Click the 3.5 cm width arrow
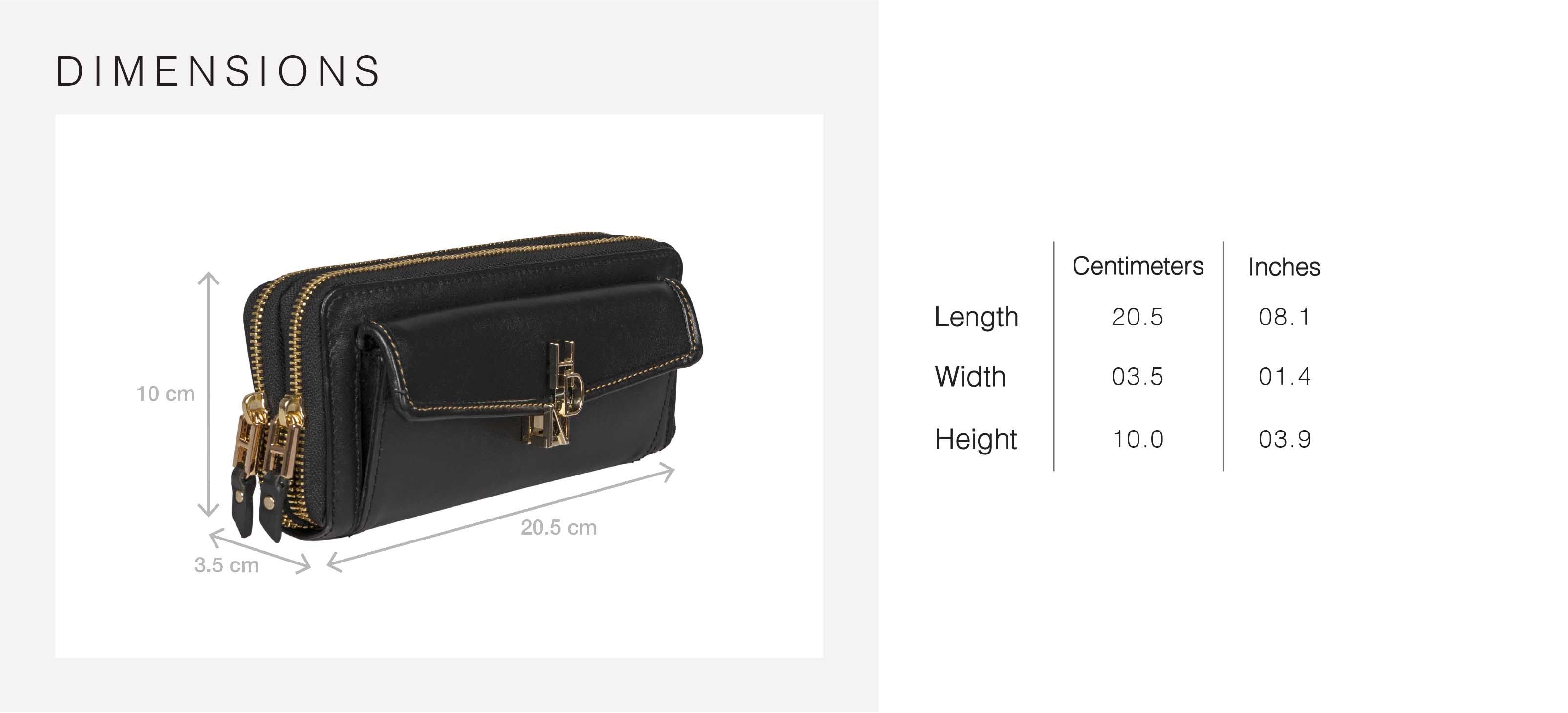Viewport: 1568px width, 713px height. pos(260,552)
